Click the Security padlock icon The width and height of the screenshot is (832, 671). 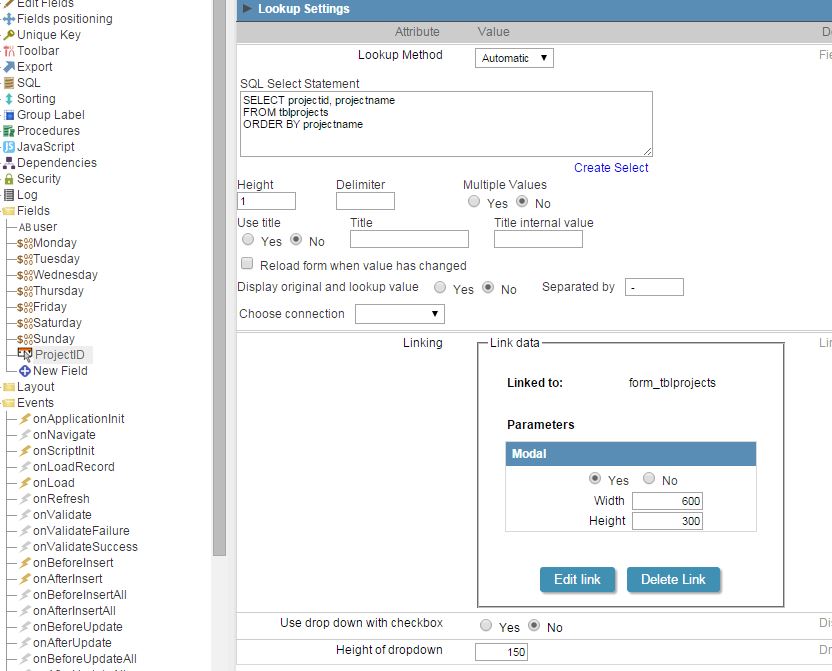[8, 179]
